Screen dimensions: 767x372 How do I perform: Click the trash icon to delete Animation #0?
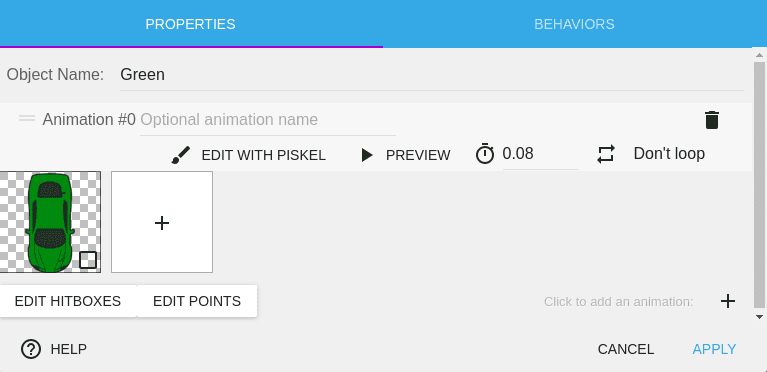click(712, 120)
